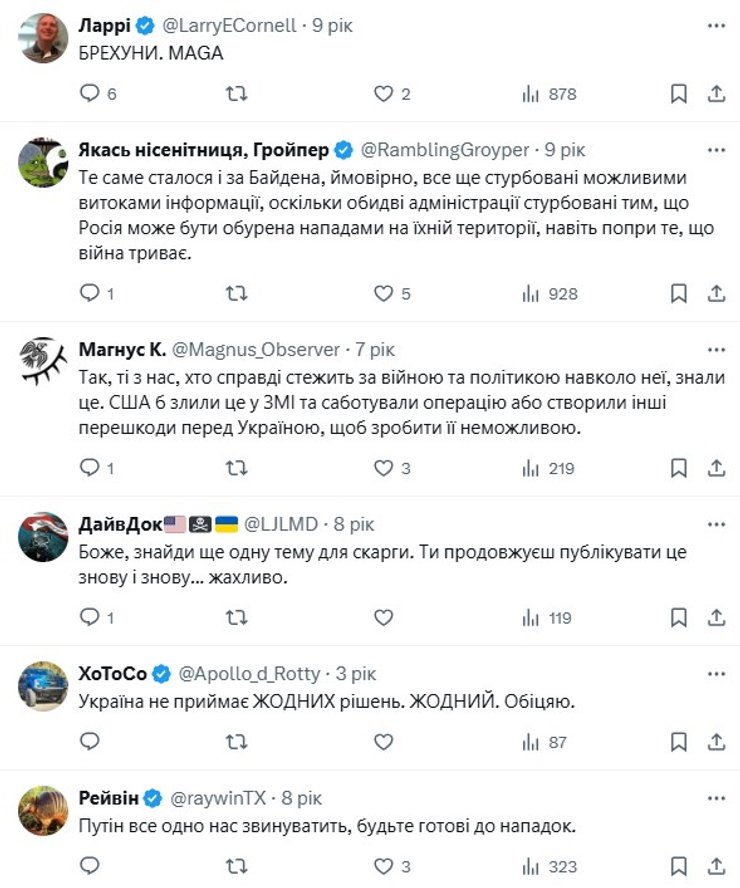
Task: Reply to Ларрі's БРЕХУНИ tweet
Action: click(x=92, y=94)
